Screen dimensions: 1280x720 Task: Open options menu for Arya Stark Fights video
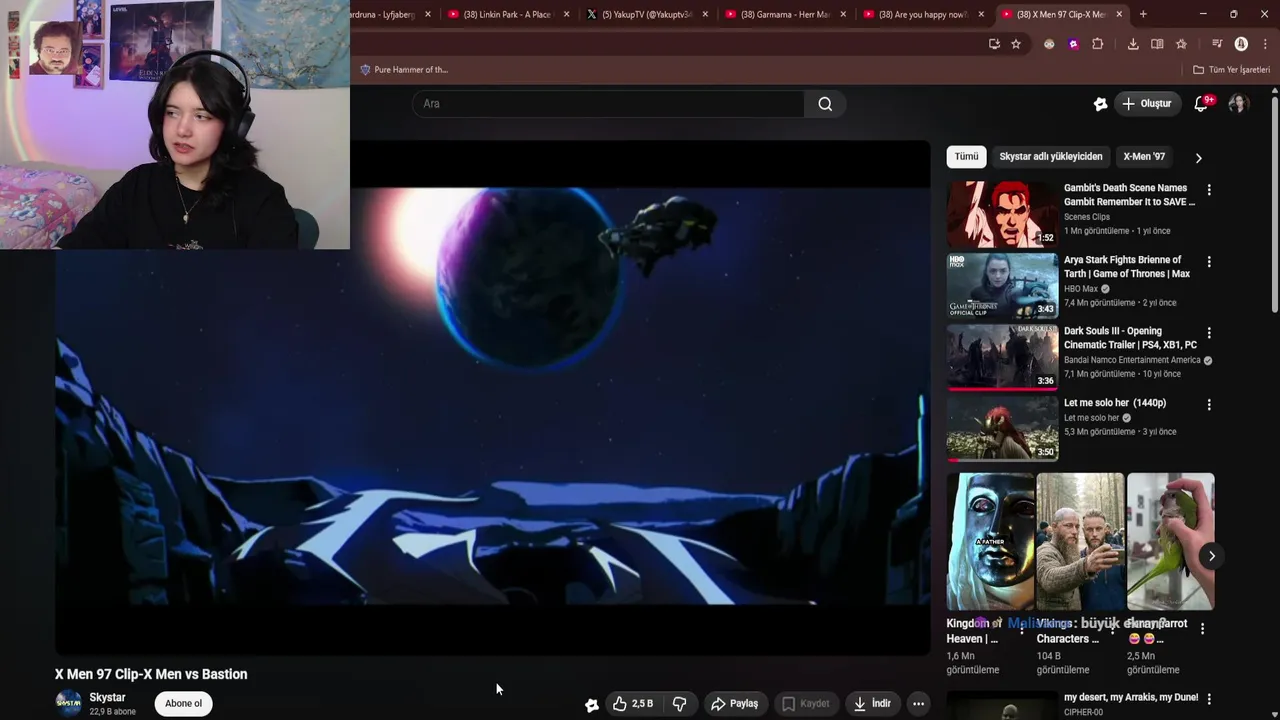[1209, 262]
